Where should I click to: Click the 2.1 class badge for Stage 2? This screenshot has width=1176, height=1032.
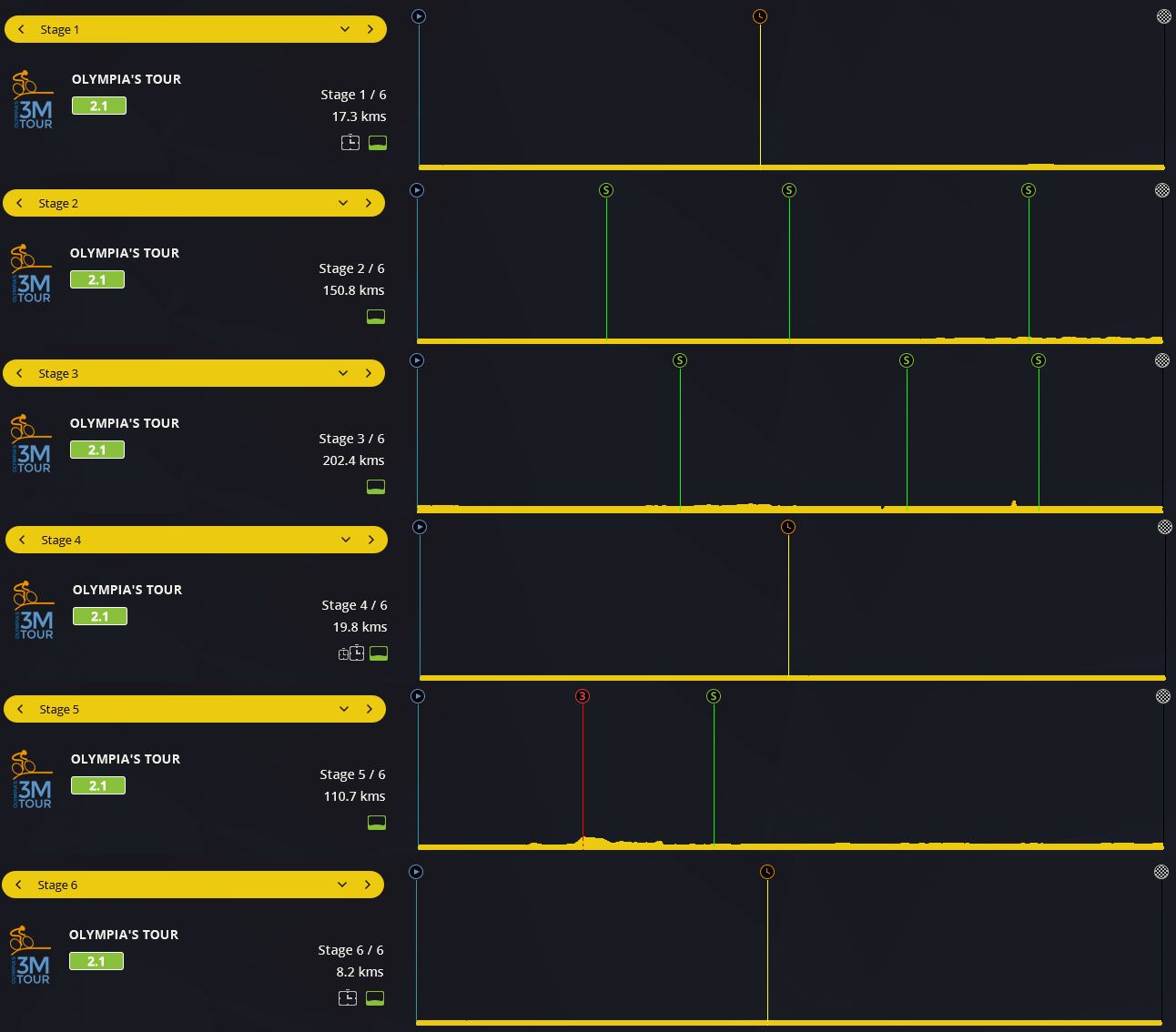(97, 279)
